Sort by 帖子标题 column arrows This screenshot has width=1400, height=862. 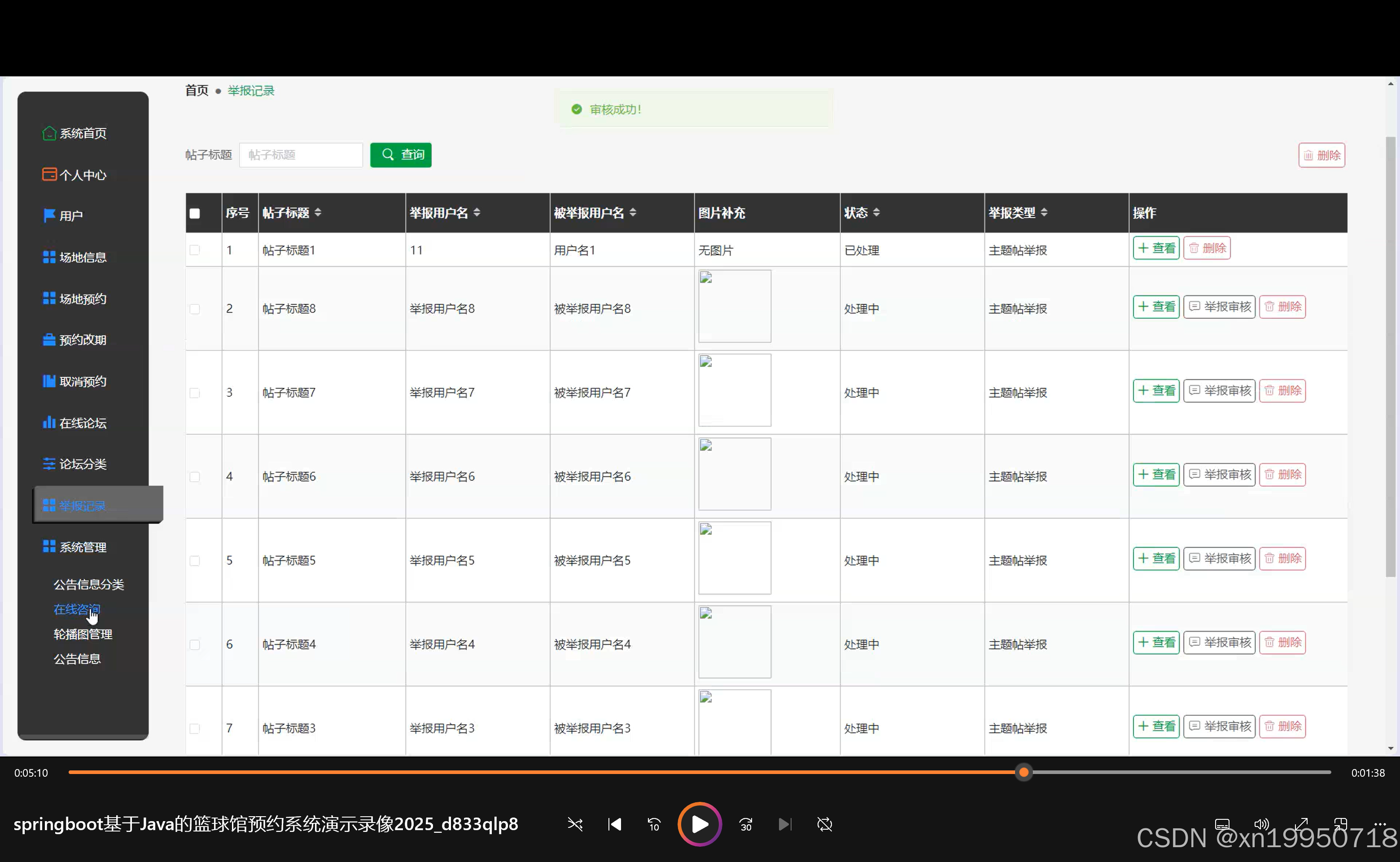(x=318, y=213)
